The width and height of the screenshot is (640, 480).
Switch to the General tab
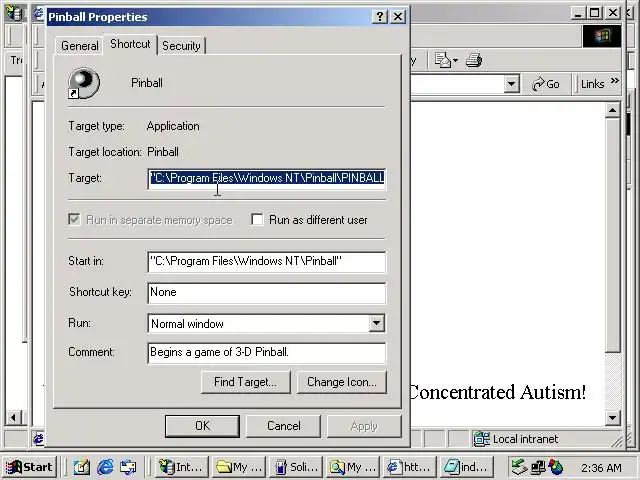tap(79, 46)
